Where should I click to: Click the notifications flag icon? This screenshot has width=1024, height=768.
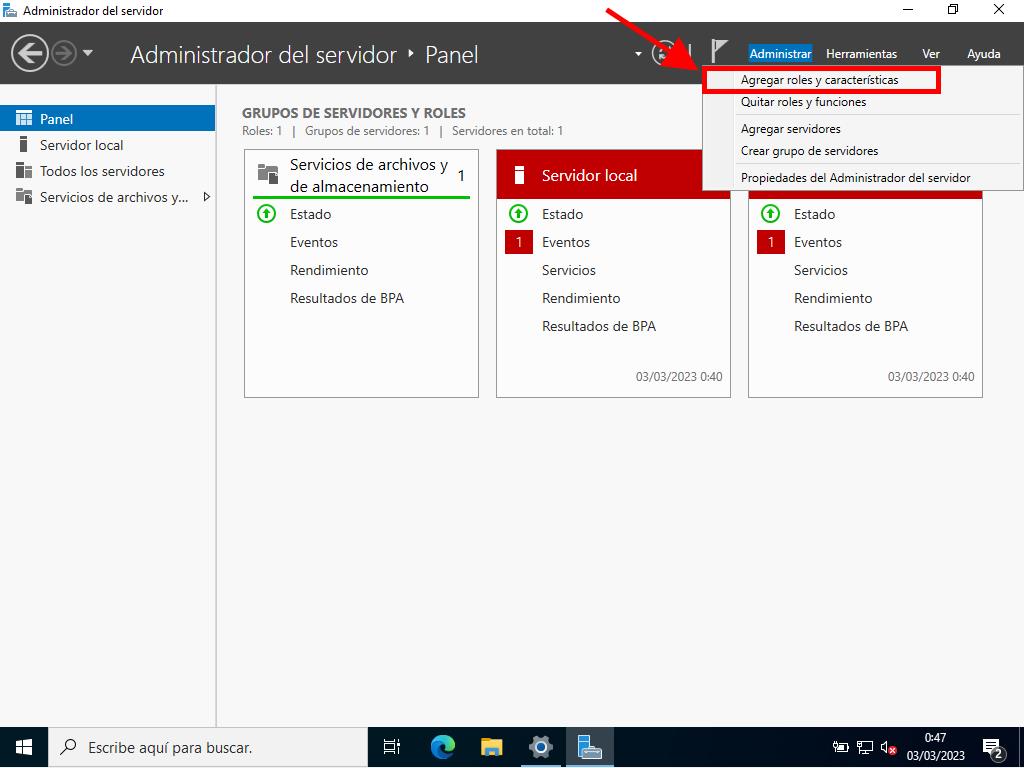[x=719, y=52]
